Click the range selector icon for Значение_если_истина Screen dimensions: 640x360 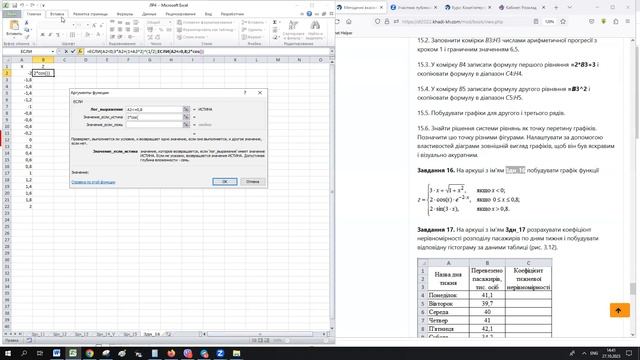pyautogui.click(x=186, y=117)
